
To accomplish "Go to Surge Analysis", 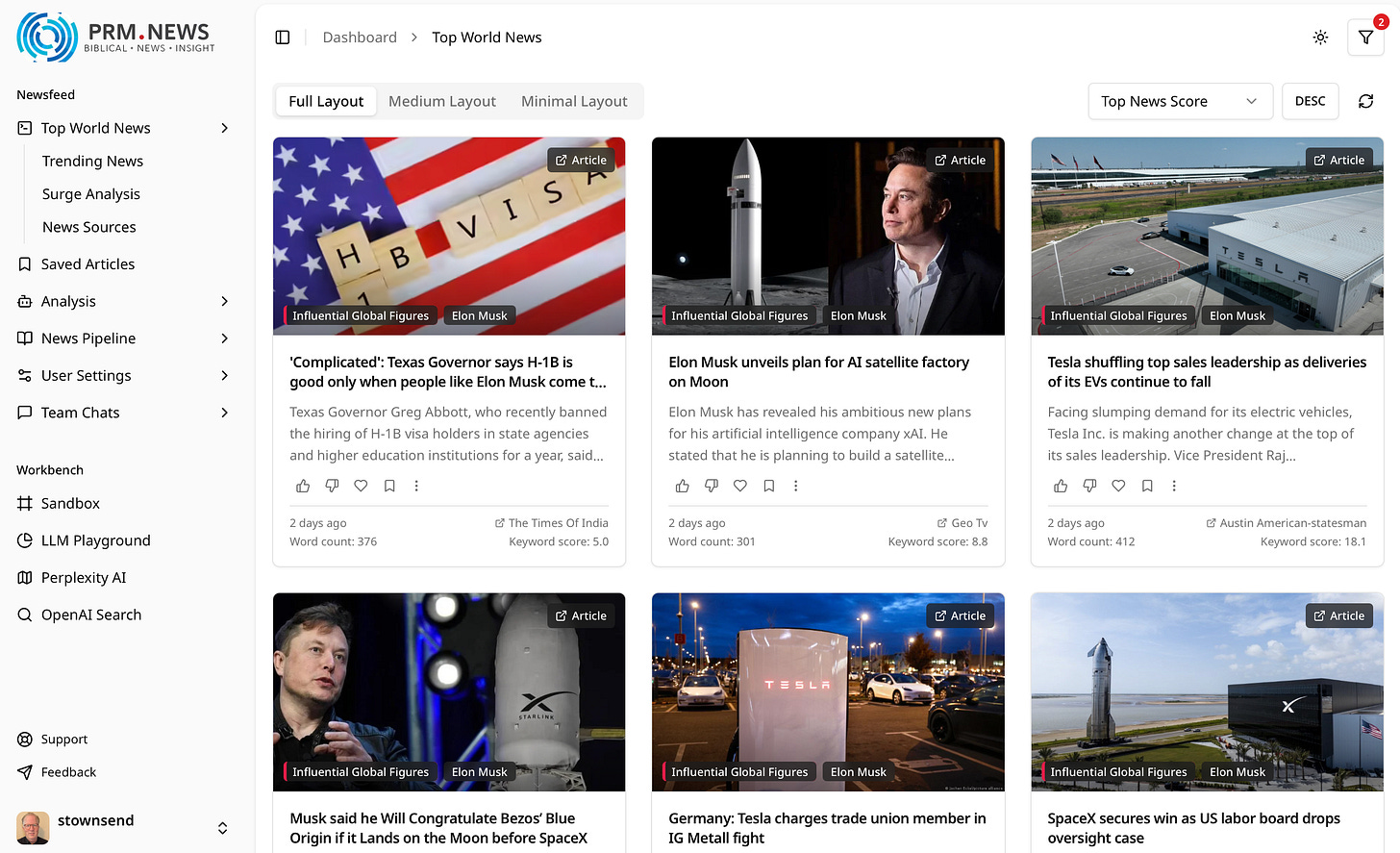I will coord(91,194).
